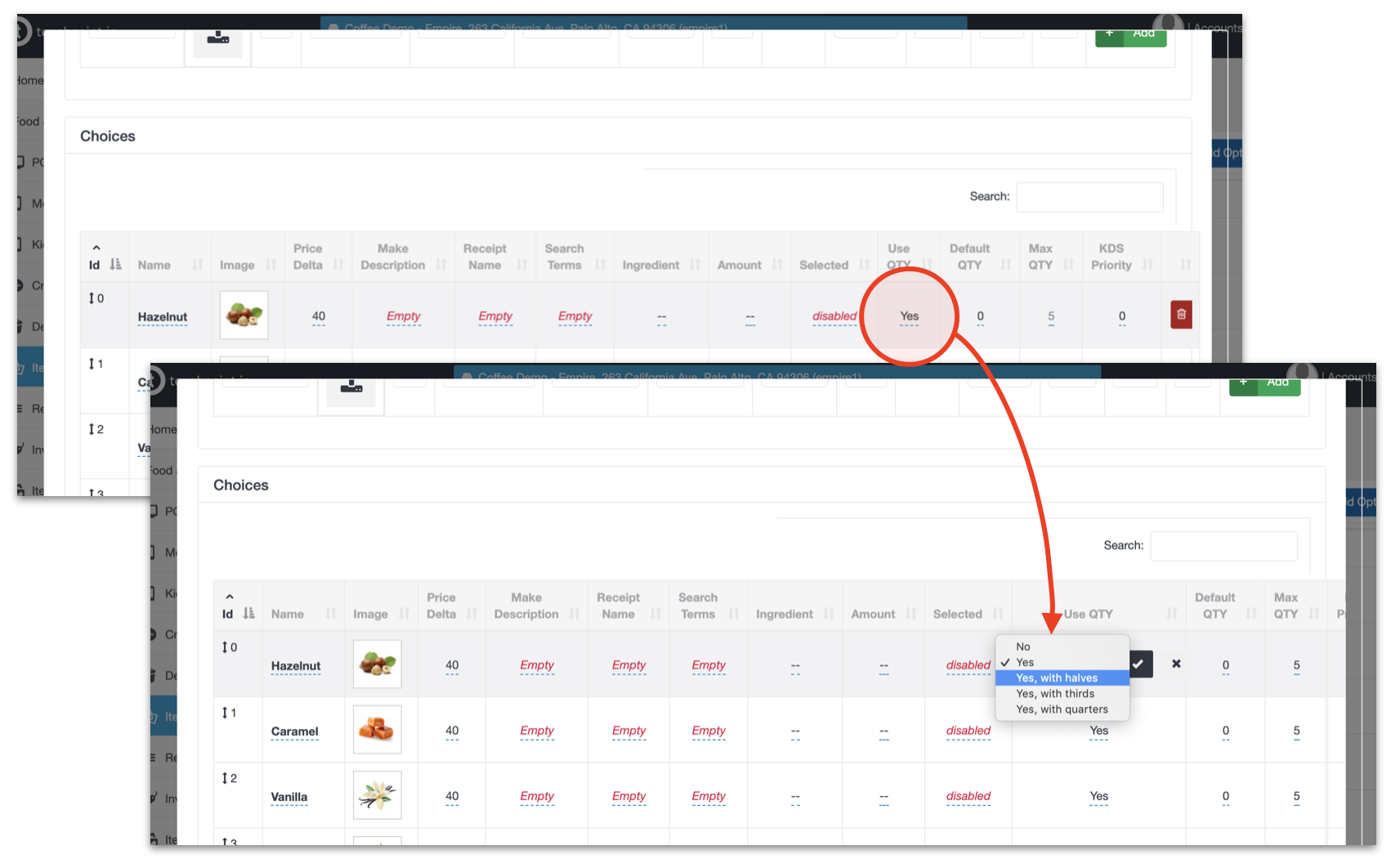Edit Hazelnut's Max QTY 5 in back window
The height and width of the screenshot is (868, 1391).
1051,316
